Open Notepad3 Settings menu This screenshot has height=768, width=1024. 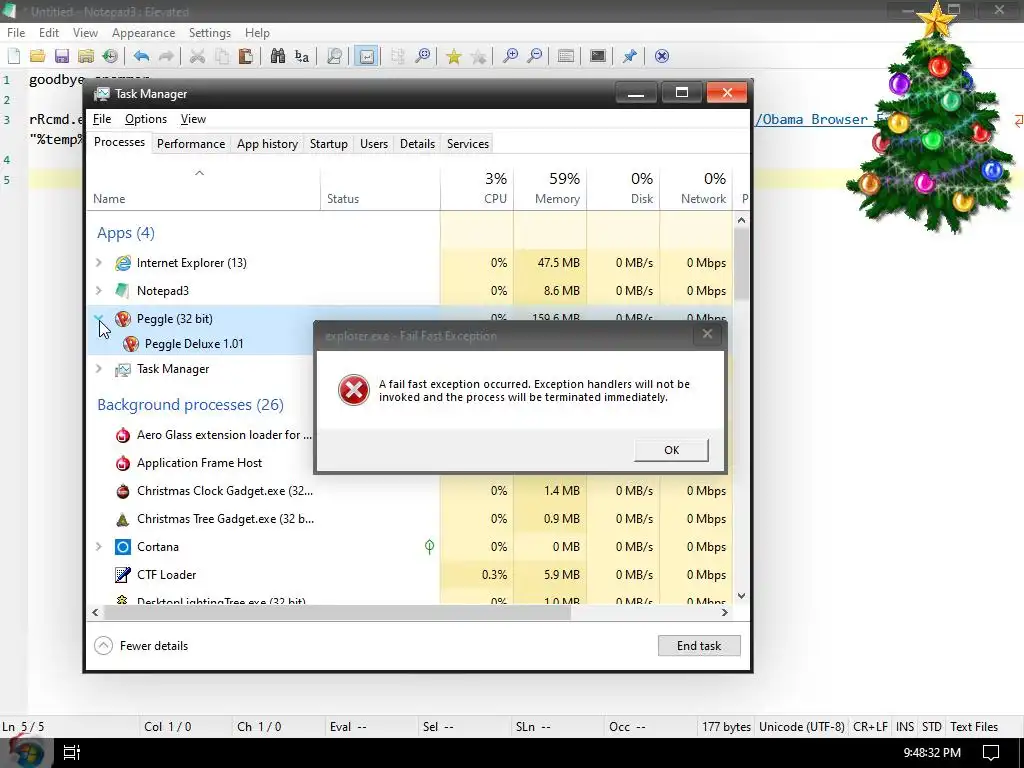[210, 33]
